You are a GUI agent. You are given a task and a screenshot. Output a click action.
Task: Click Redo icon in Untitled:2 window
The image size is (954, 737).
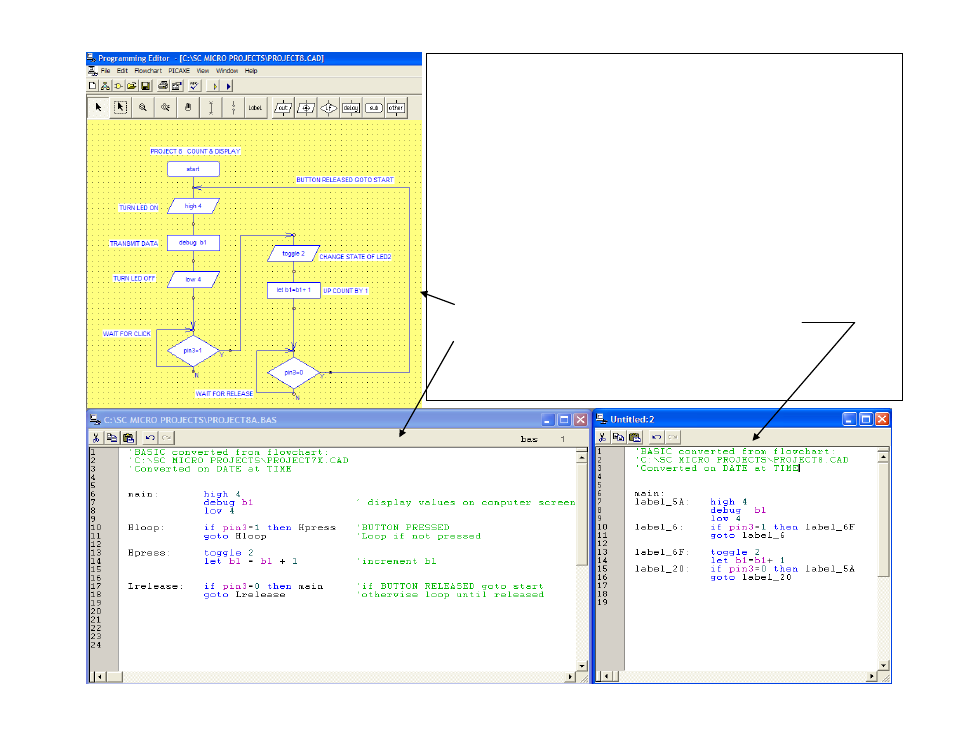coord(672,437)
